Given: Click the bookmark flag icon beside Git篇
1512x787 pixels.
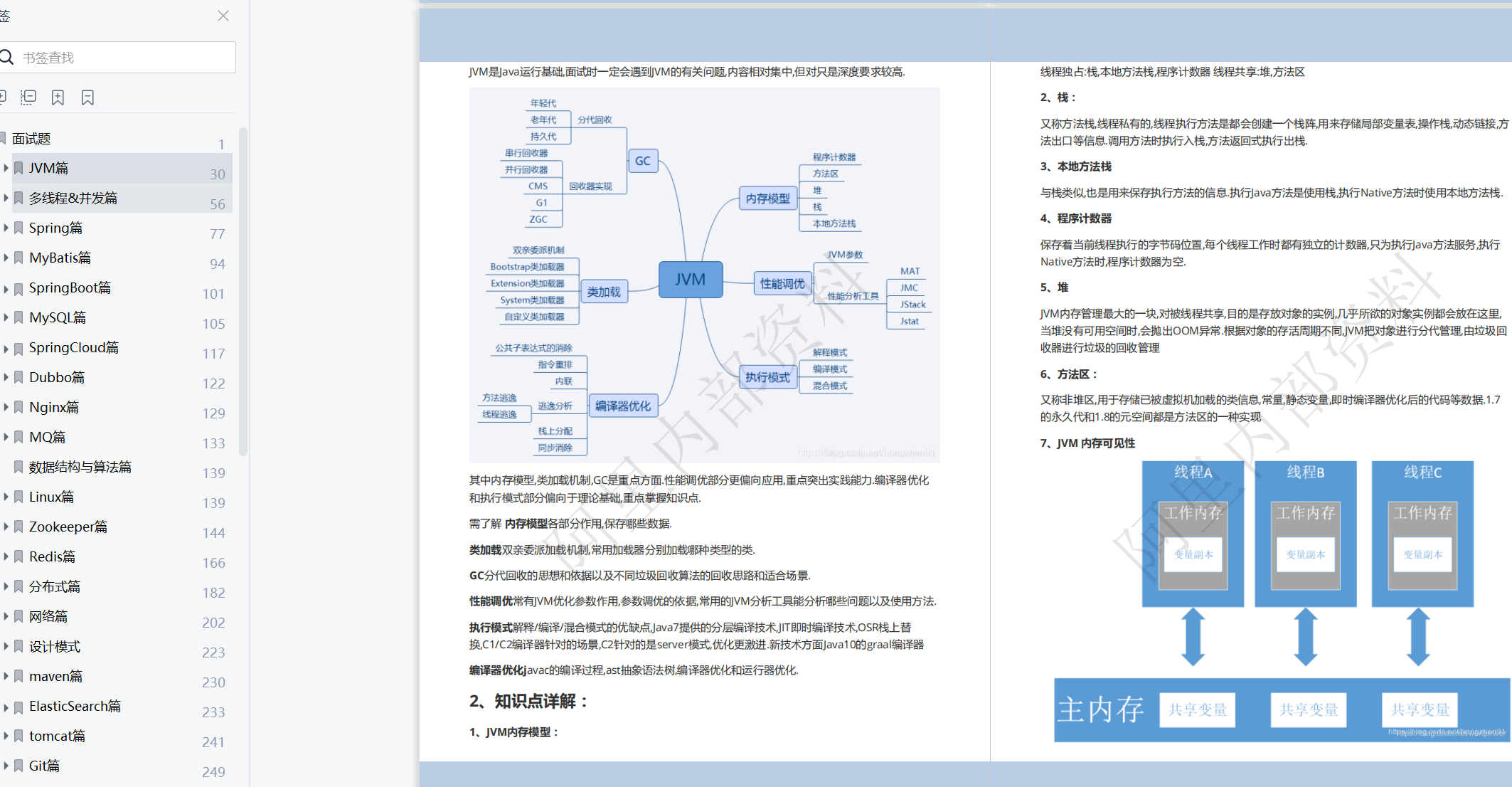Looking at the screenshot, I should [18, 765].
